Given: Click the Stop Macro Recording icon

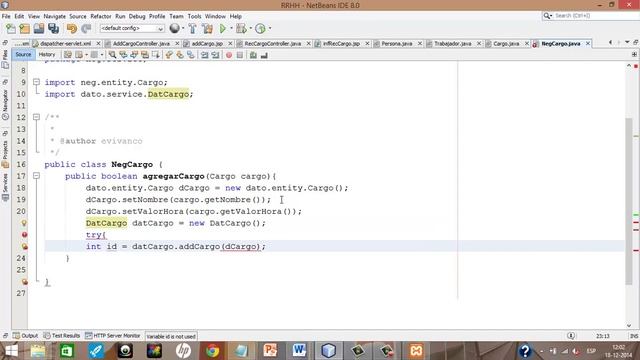Looking at the screenshot, I should 240,55.
